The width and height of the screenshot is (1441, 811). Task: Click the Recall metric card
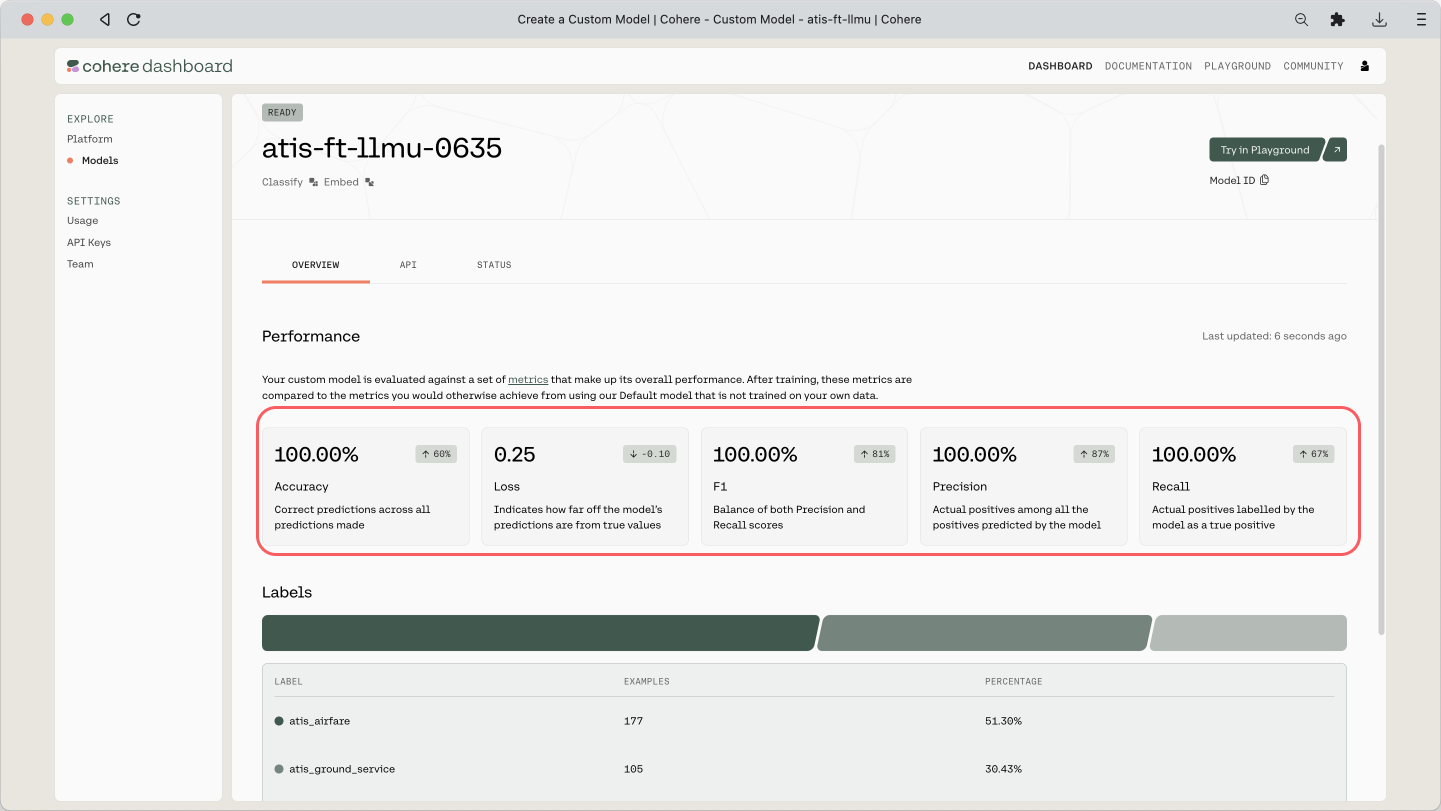[x=1243, y=487]
